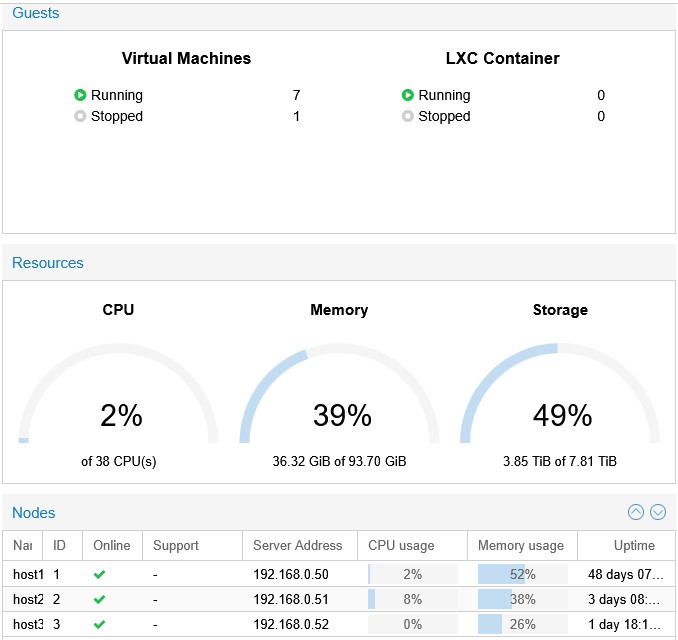This screenshot has height=640, width=678.
Task: Click the Online column header
Action: pyautogui.click(x=111, y=546)
